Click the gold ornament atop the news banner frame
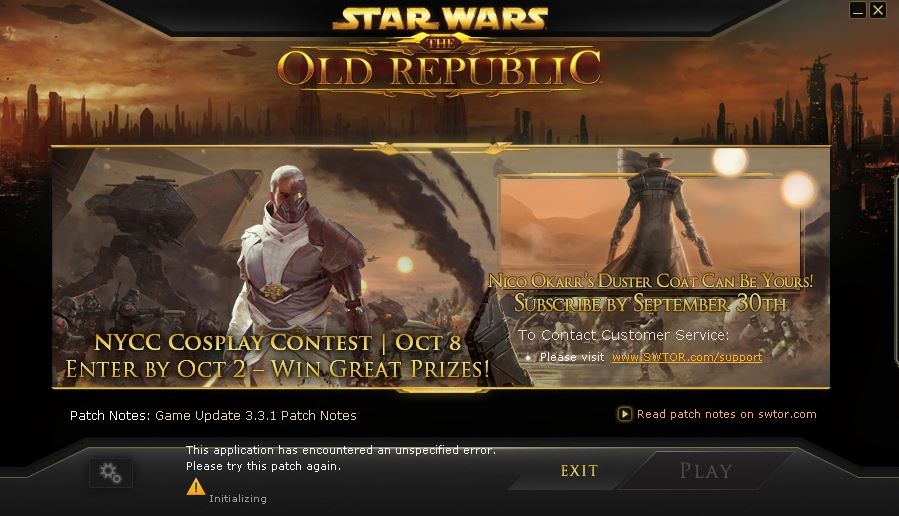899x516 pixels. tap(440, 148)
